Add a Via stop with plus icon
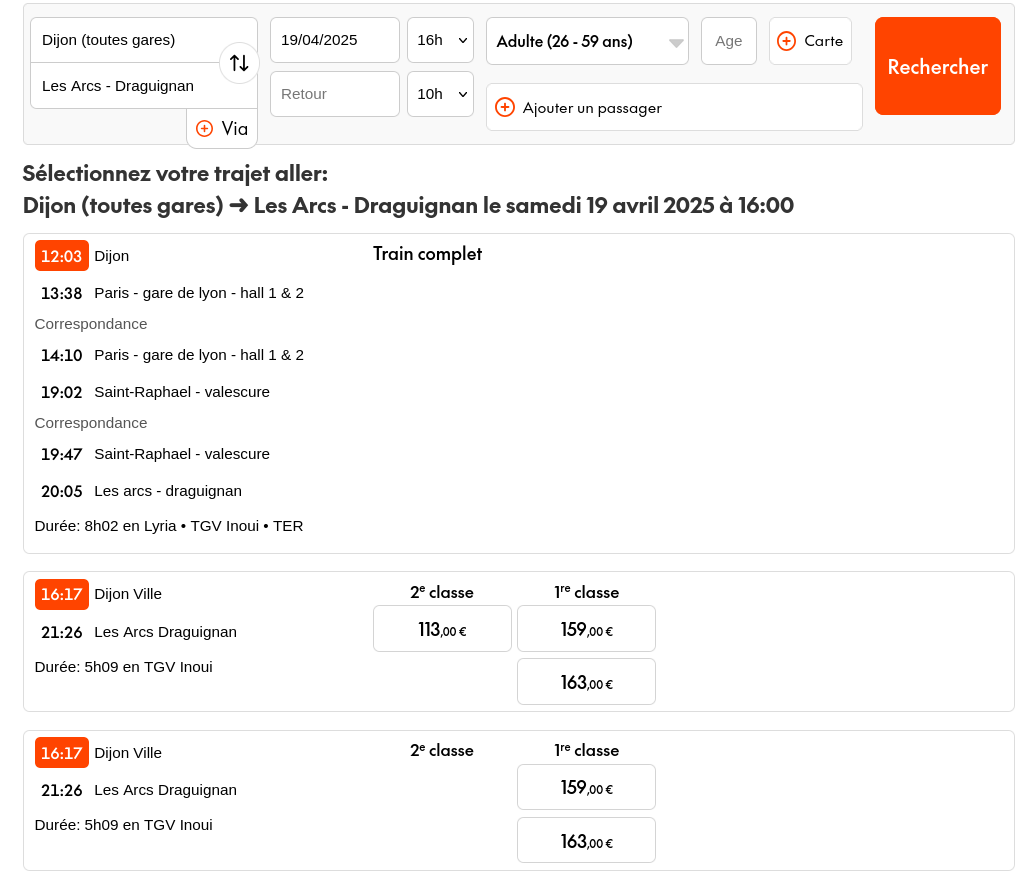Viewport: 1030px width, 881px height. pos(205,128)
